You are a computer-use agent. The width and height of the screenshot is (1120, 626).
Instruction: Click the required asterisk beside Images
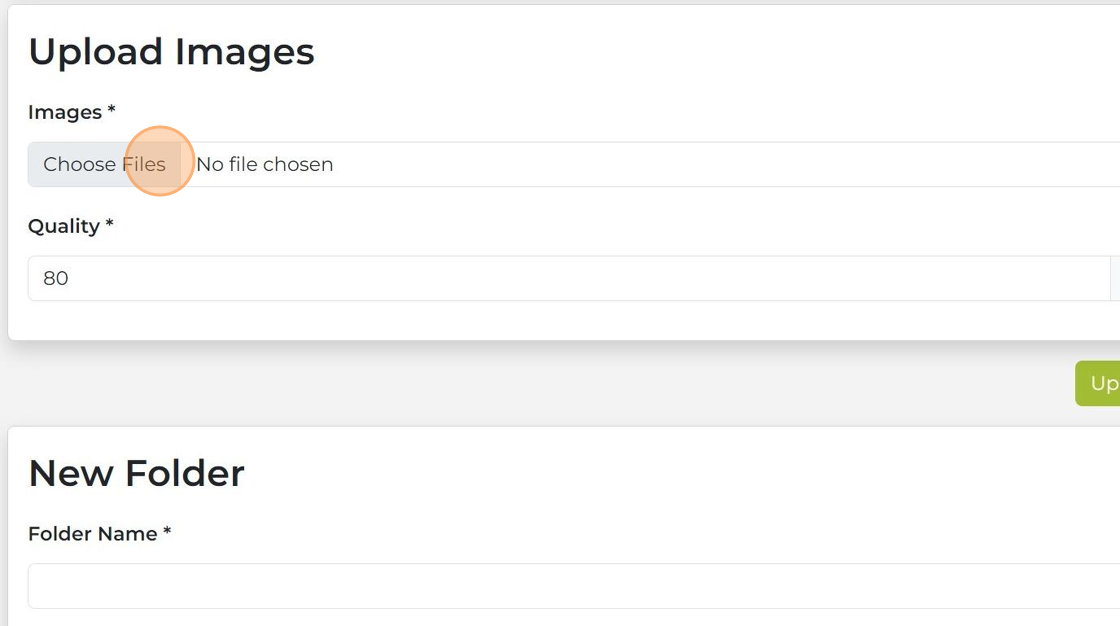coord(111,112)
